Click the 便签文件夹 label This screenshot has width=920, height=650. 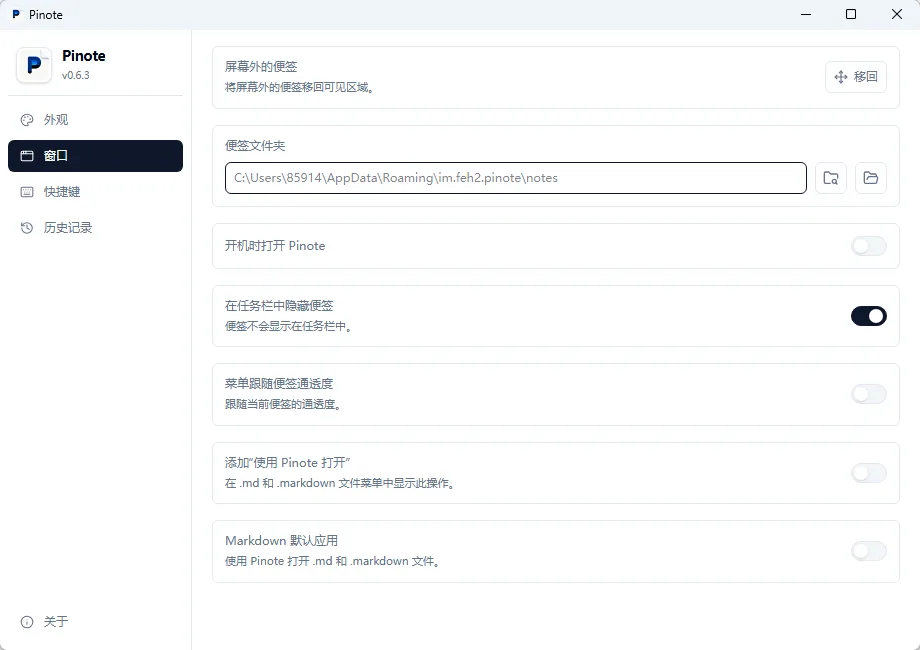(255, 145)
